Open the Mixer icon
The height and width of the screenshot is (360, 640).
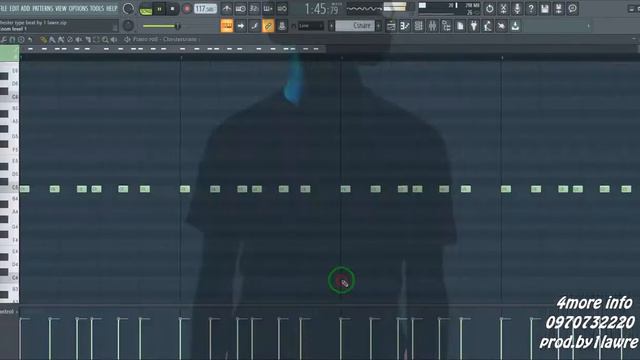[x=432, y=26]
